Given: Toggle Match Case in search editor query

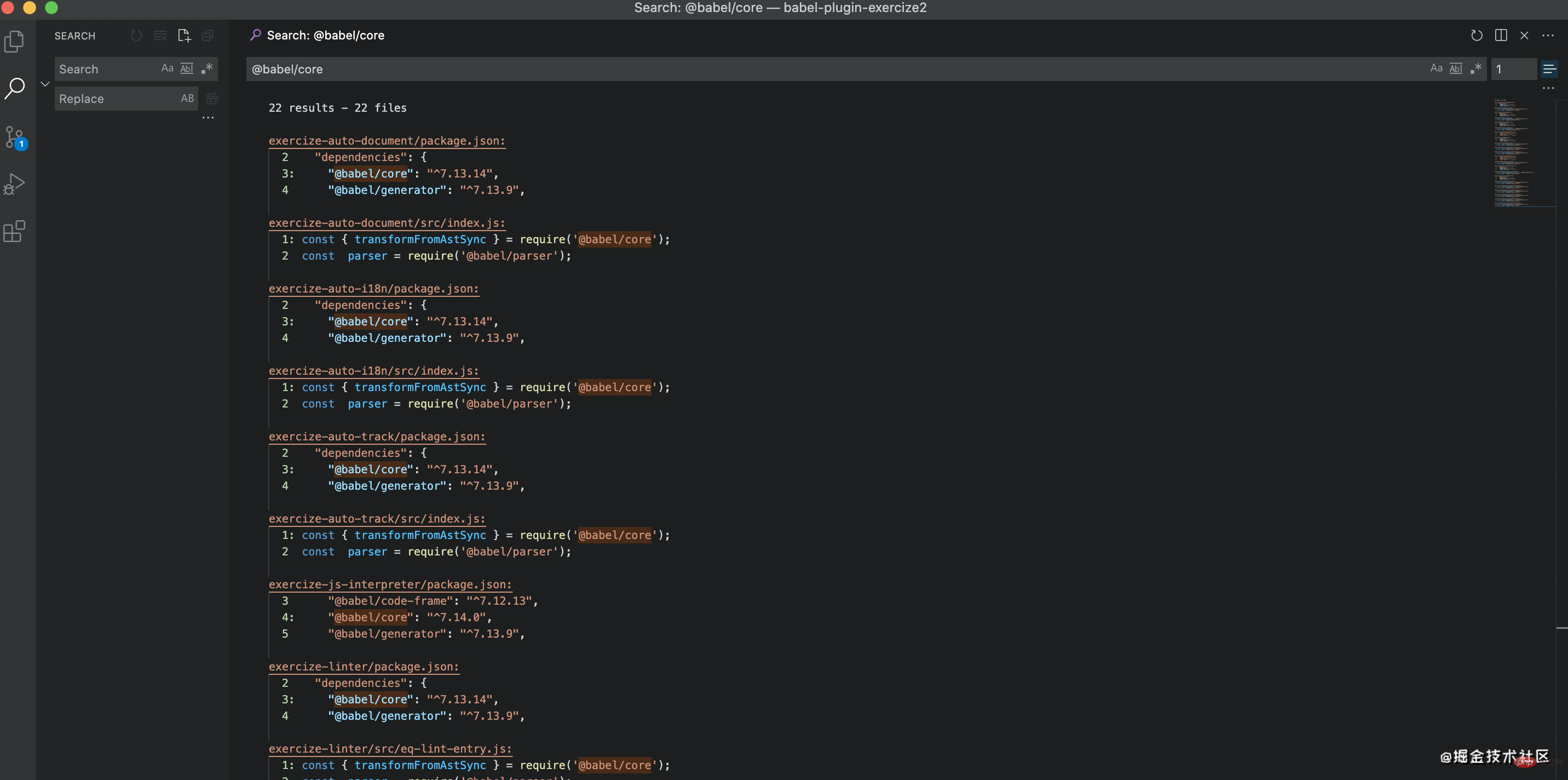Looking at the screenshot, I should click(x=1436, y=69).
